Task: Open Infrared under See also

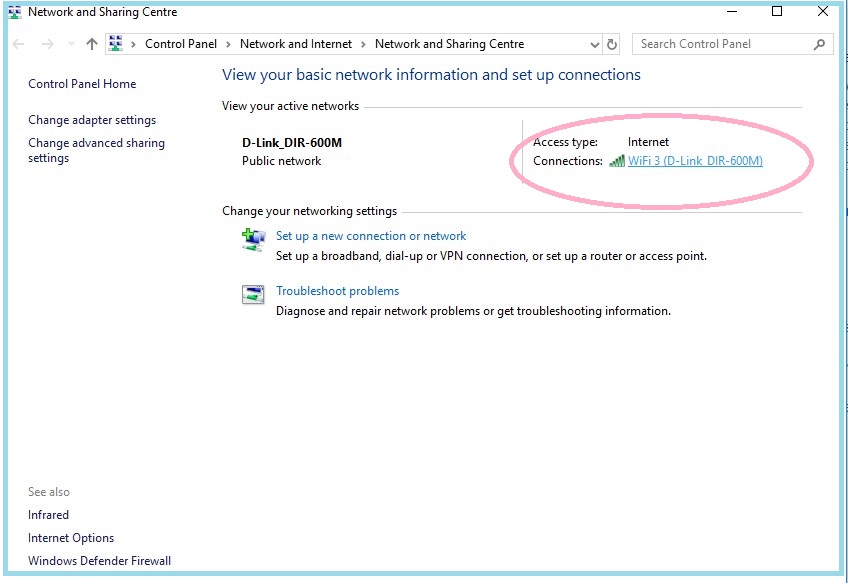Action: [x=48, y=515]
